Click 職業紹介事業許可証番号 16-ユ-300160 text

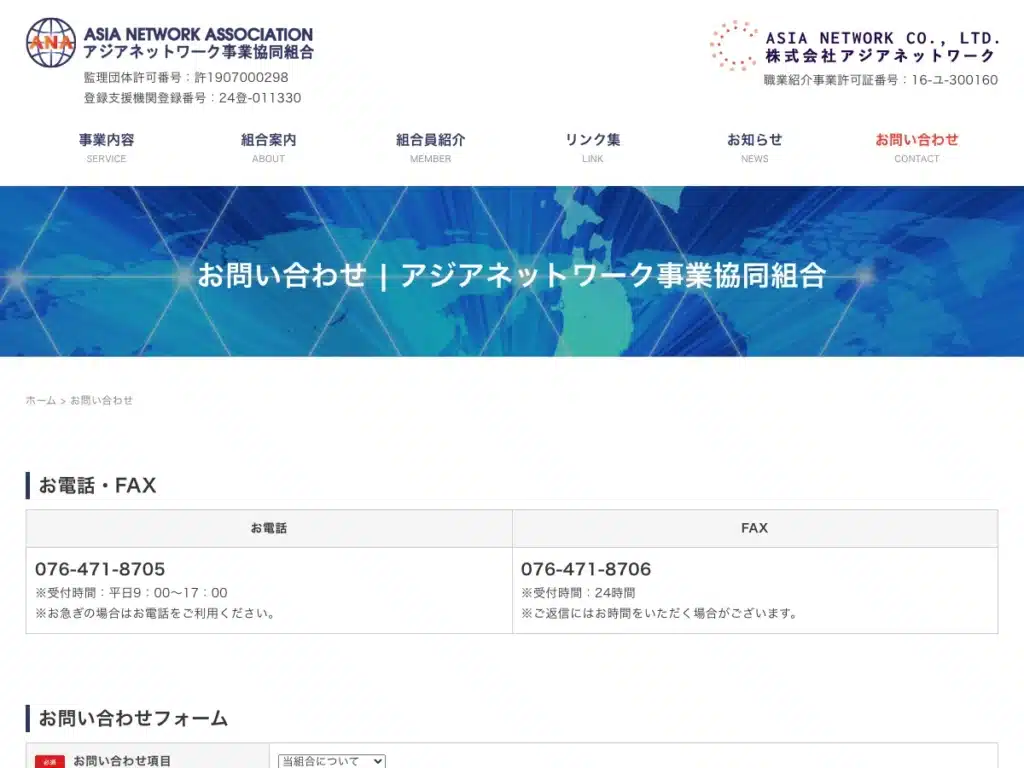tap(880, 80)
